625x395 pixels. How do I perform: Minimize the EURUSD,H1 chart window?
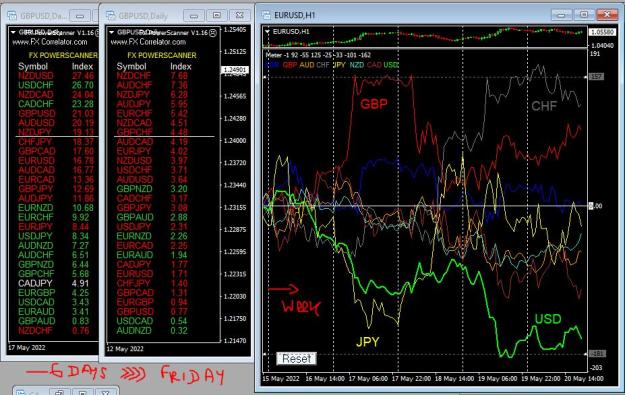(561, 15)
